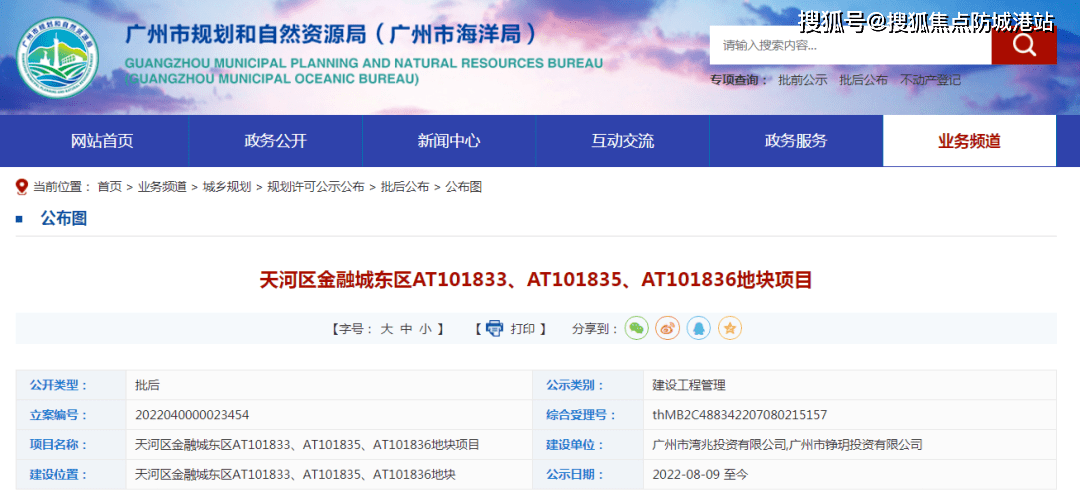
Task: Open the 政务公开 nav tab
Action: 276,141
